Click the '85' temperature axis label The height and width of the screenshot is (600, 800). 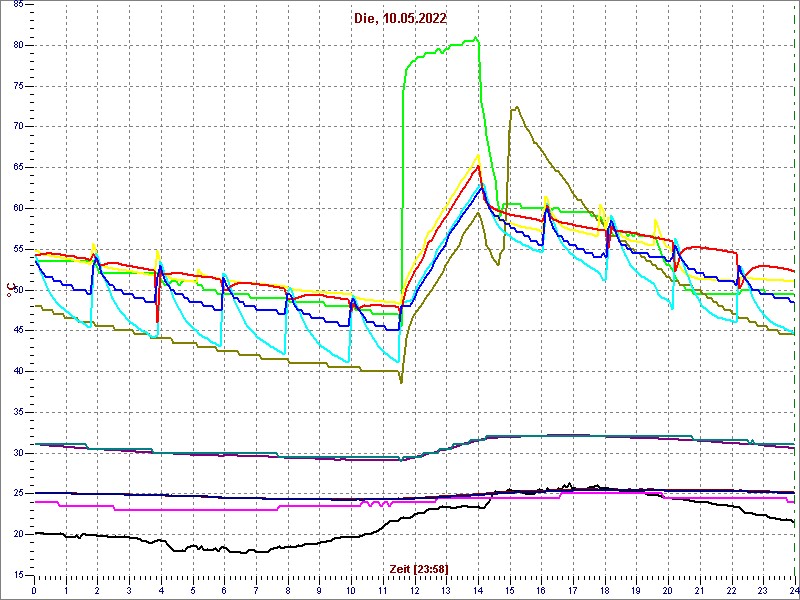(x=17, y=5)
